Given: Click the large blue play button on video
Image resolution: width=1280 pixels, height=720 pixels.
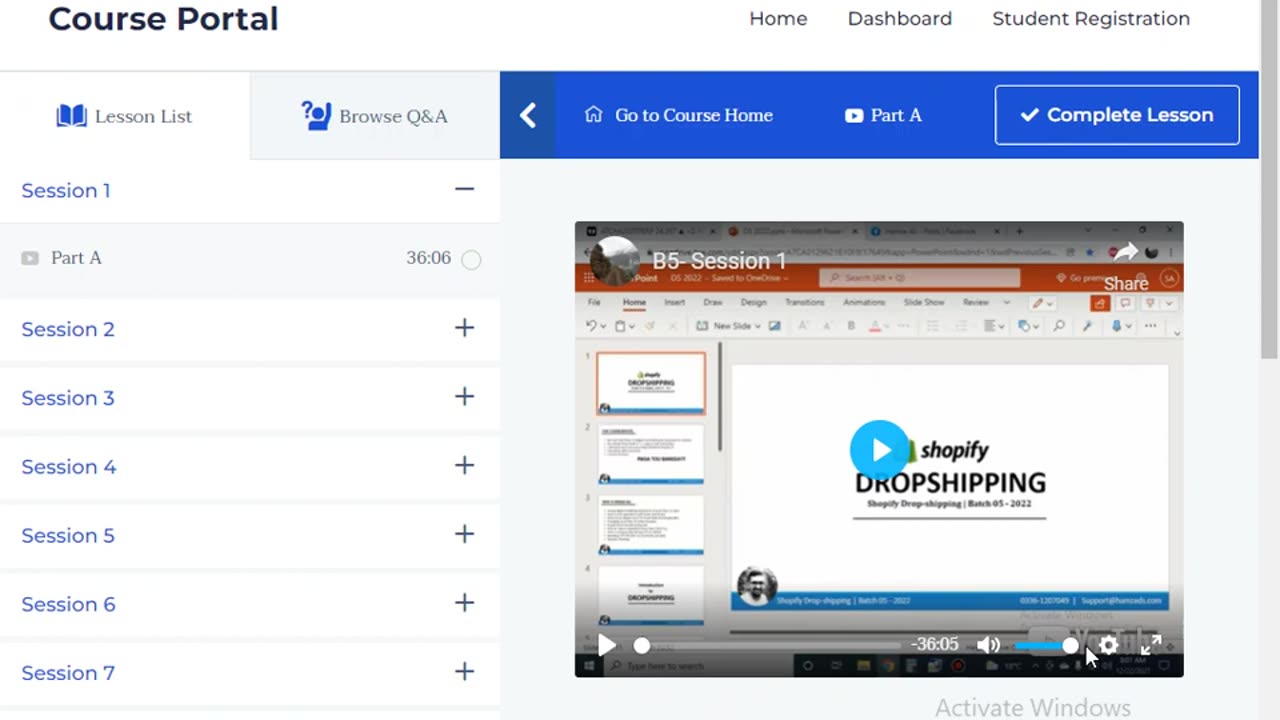Looking at the screenshot, I should coord(879,449).
